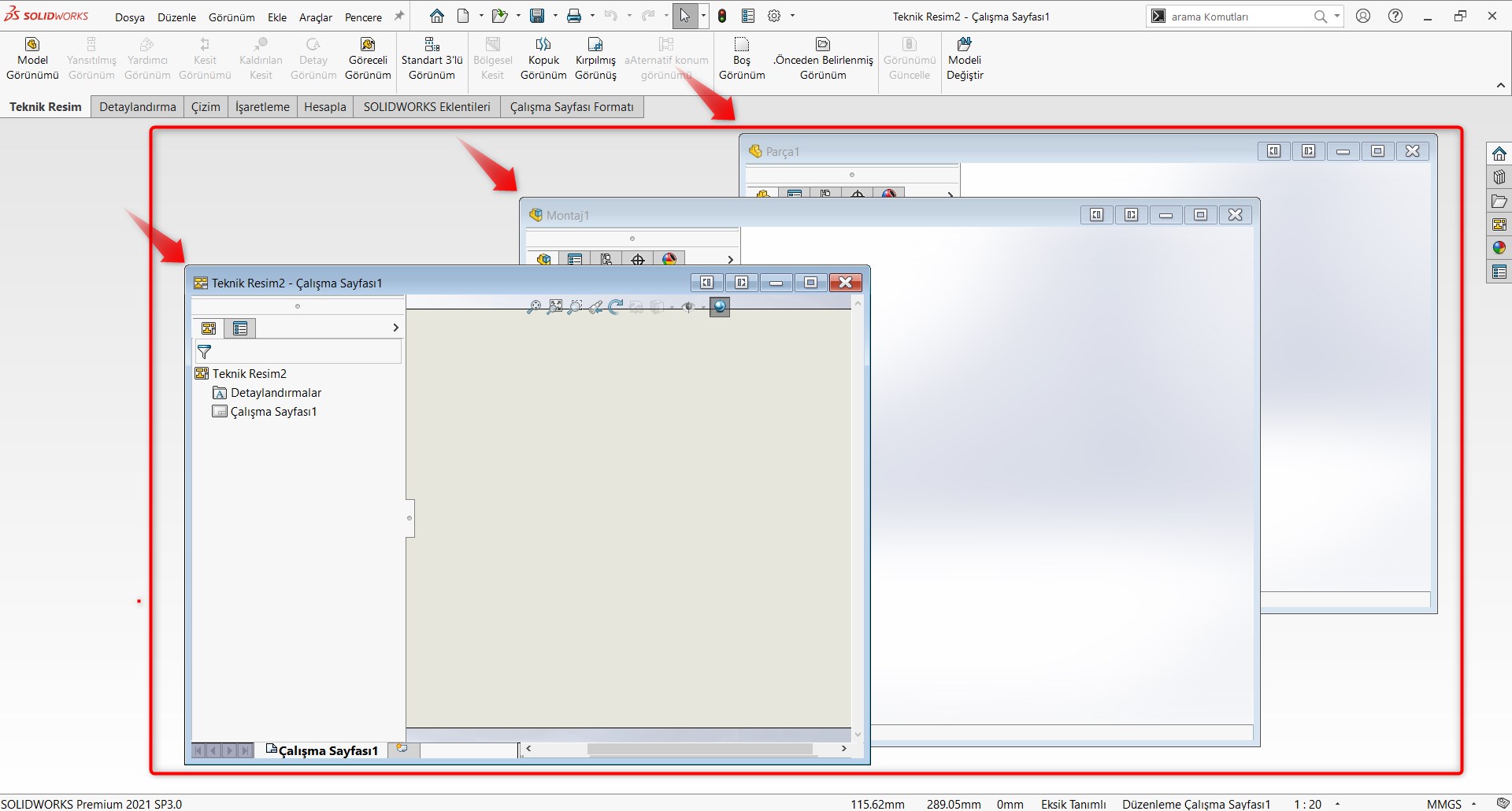
Task: Save using the floppy disk icon
Action: pyautogui.click(x=537, y=16)
